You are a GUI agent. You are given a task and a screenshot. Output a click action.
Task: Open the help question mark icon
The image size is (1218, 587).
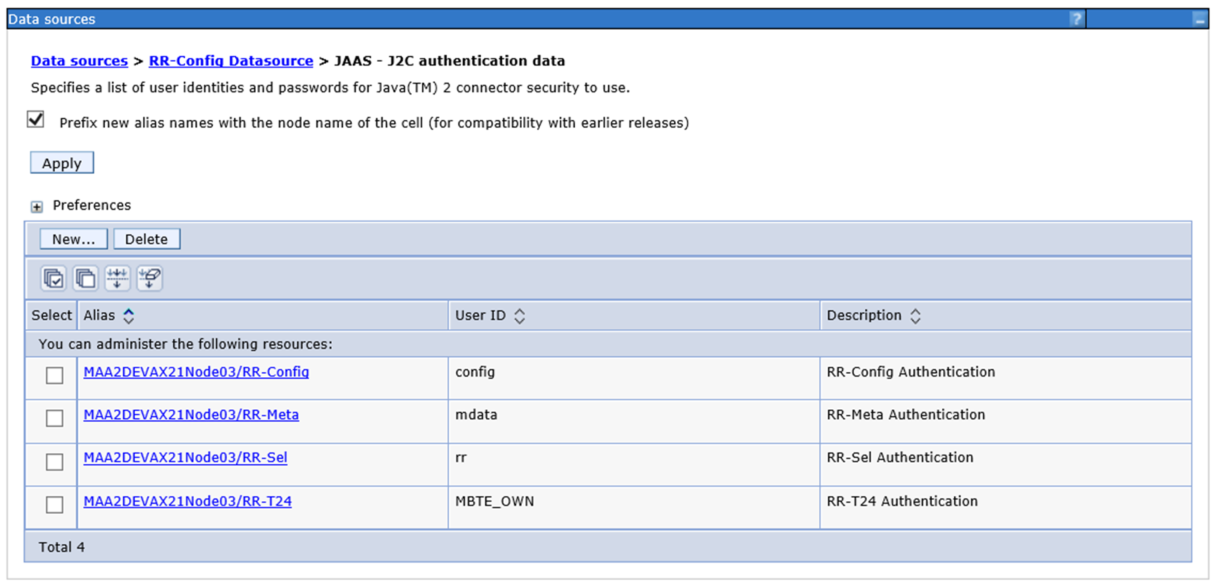point(1076,19)
